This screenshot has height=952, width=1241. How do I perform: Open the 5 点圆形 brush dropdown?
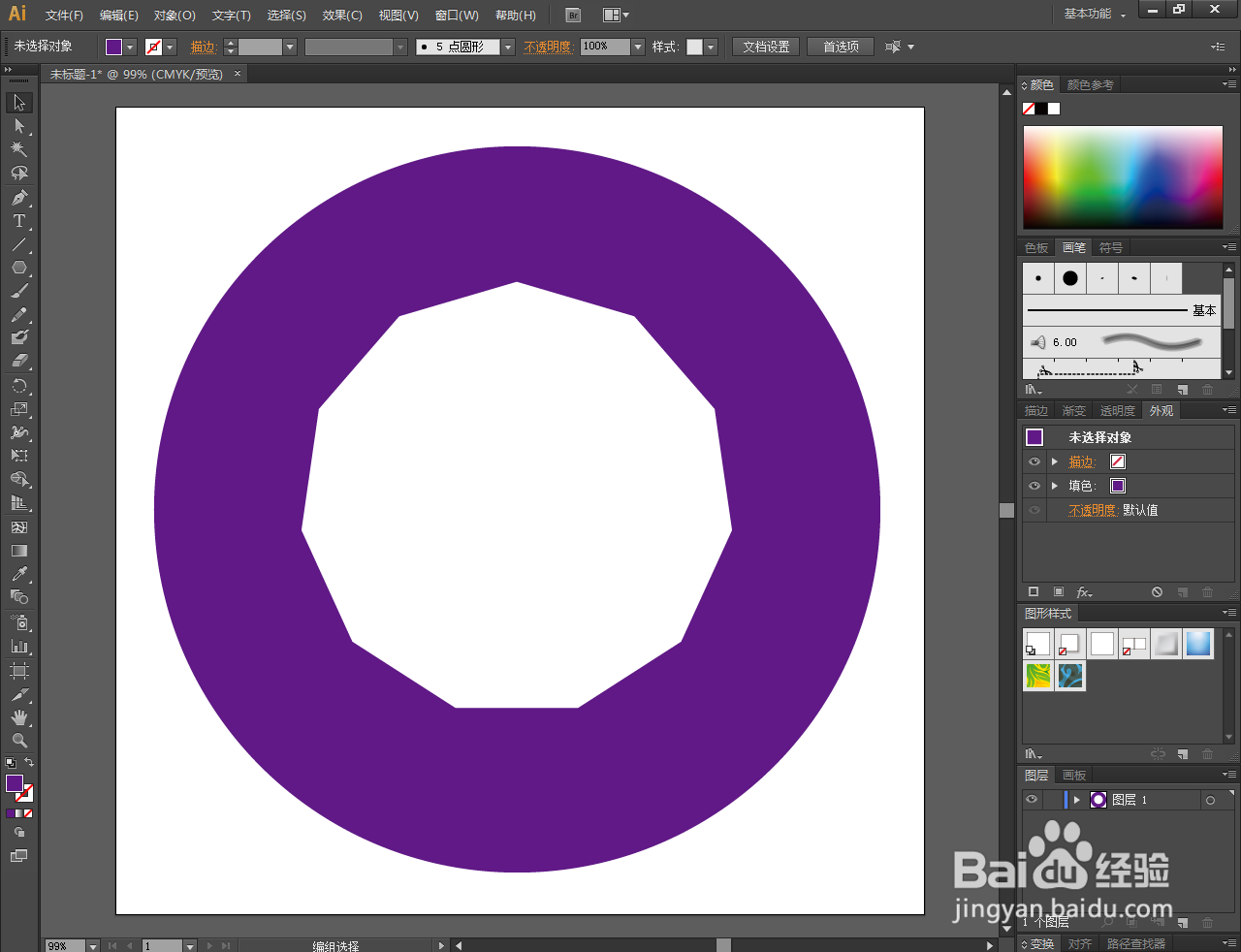(508, 47)
